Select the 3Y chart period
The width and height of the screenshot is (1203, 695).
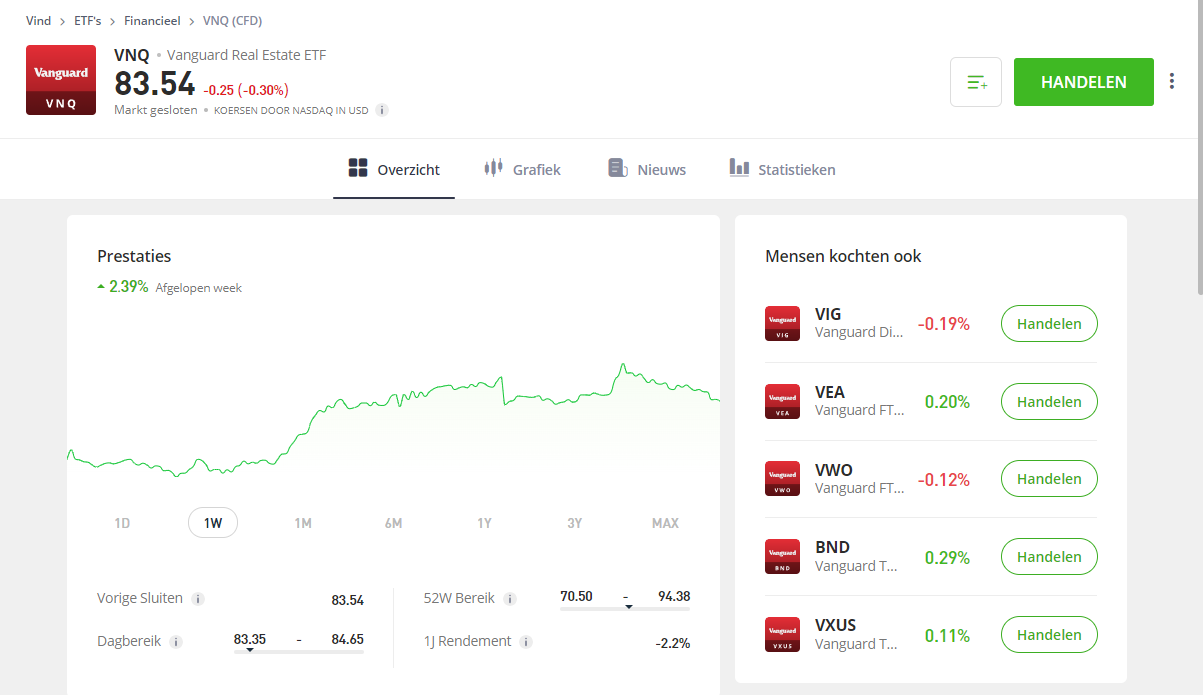pos(574,523)
